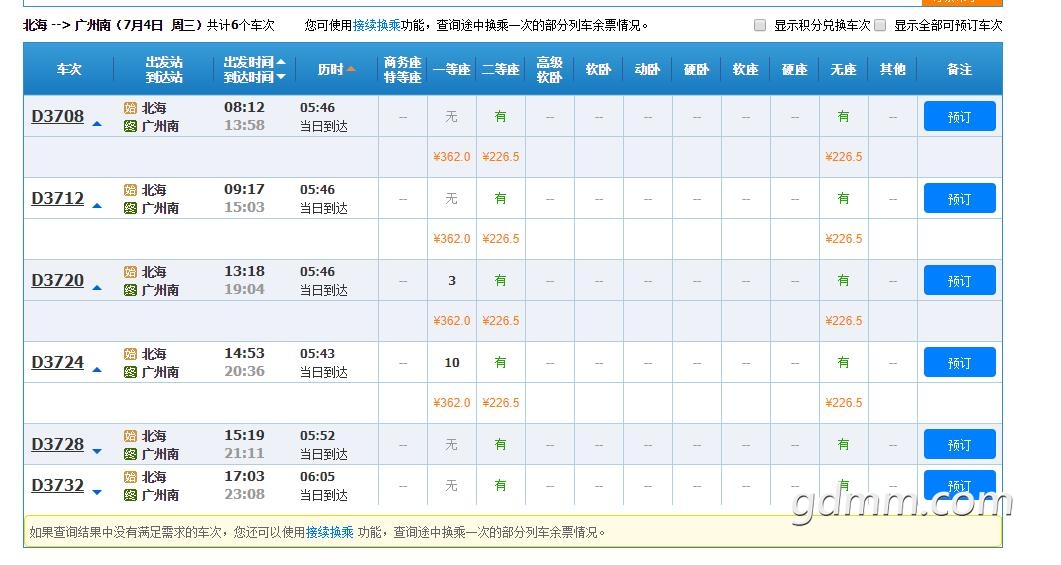This screenshot has width=1061, height=565.
Task: Expand price details arrow for D3728
Action: point(97,451)
